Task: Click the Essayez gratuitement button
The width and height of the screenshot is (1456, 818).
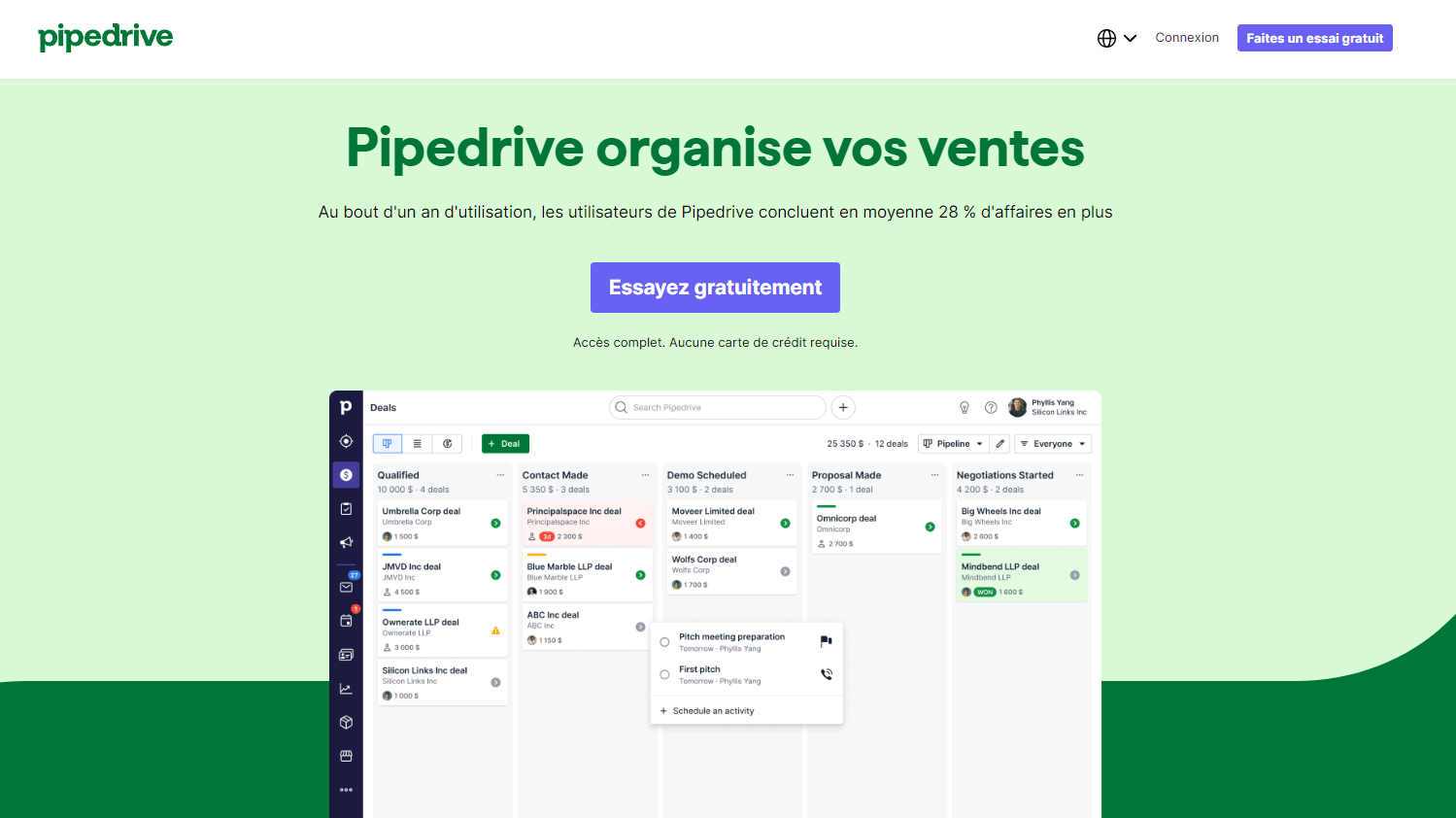Action: coord(715,288)
